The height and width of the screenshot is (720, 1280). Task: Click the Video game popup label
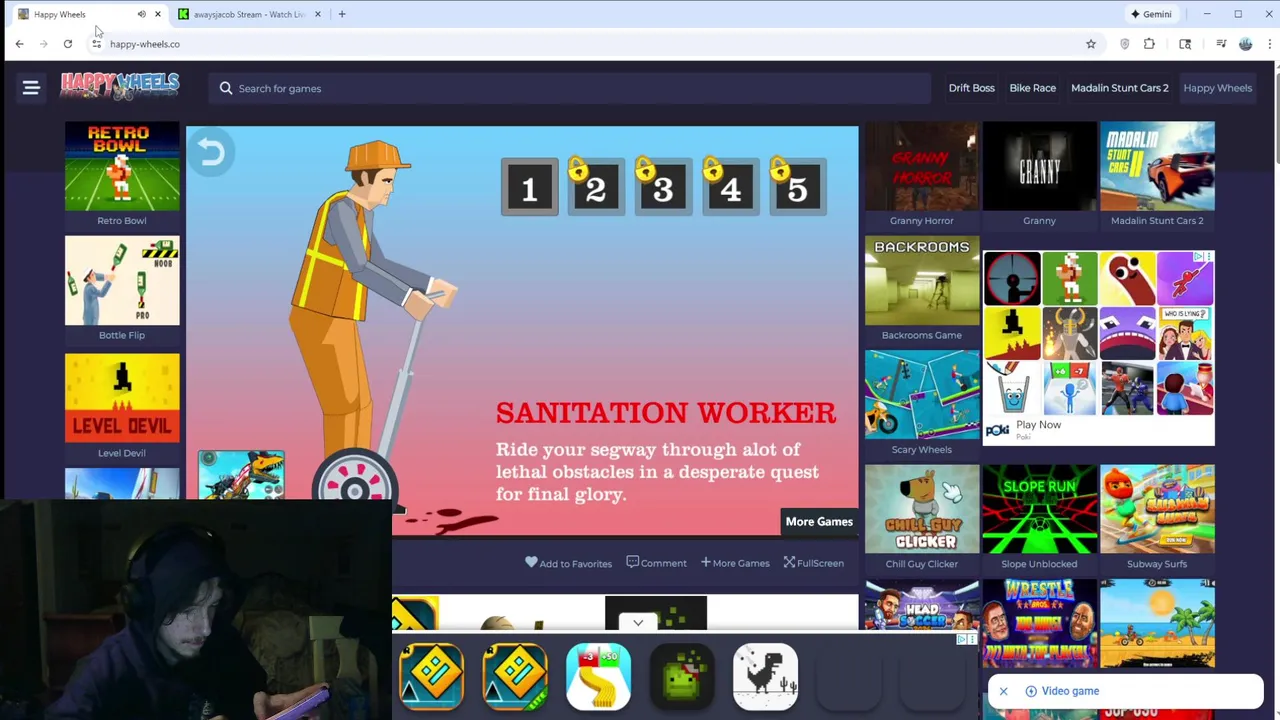(1070, 691)
